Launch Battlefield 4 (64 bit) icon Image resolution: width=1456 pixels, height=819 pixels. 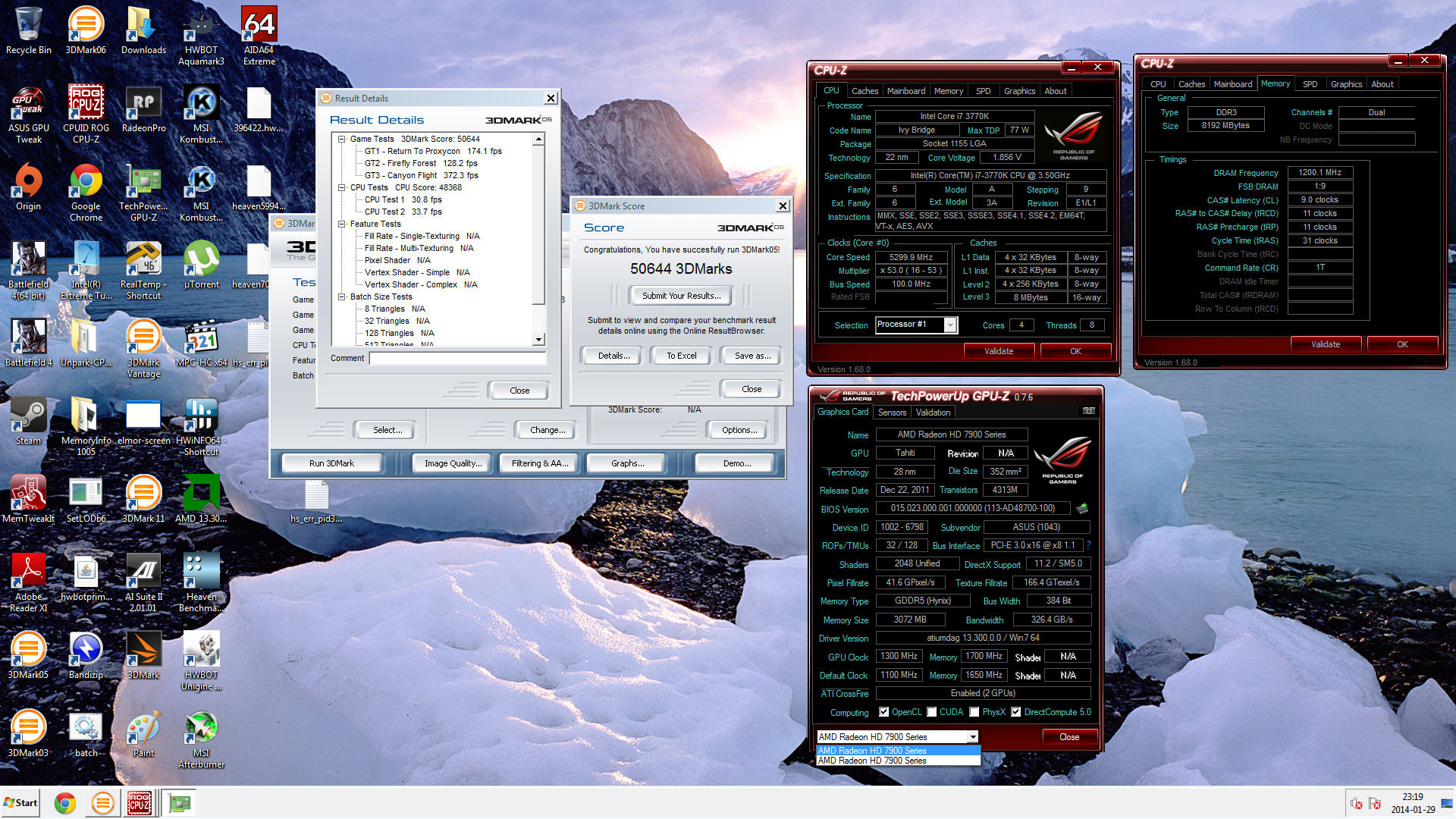tap(28, 270)
